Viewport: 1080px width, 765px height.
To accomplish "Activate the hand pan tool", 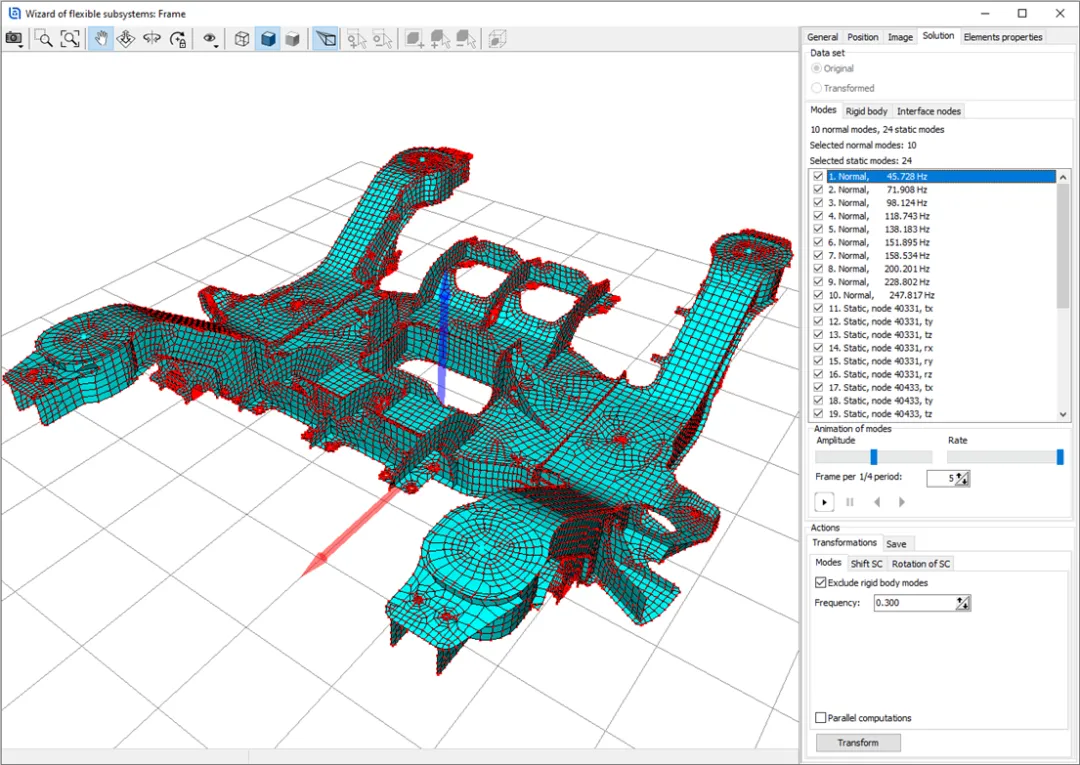I will pos(100,39).
